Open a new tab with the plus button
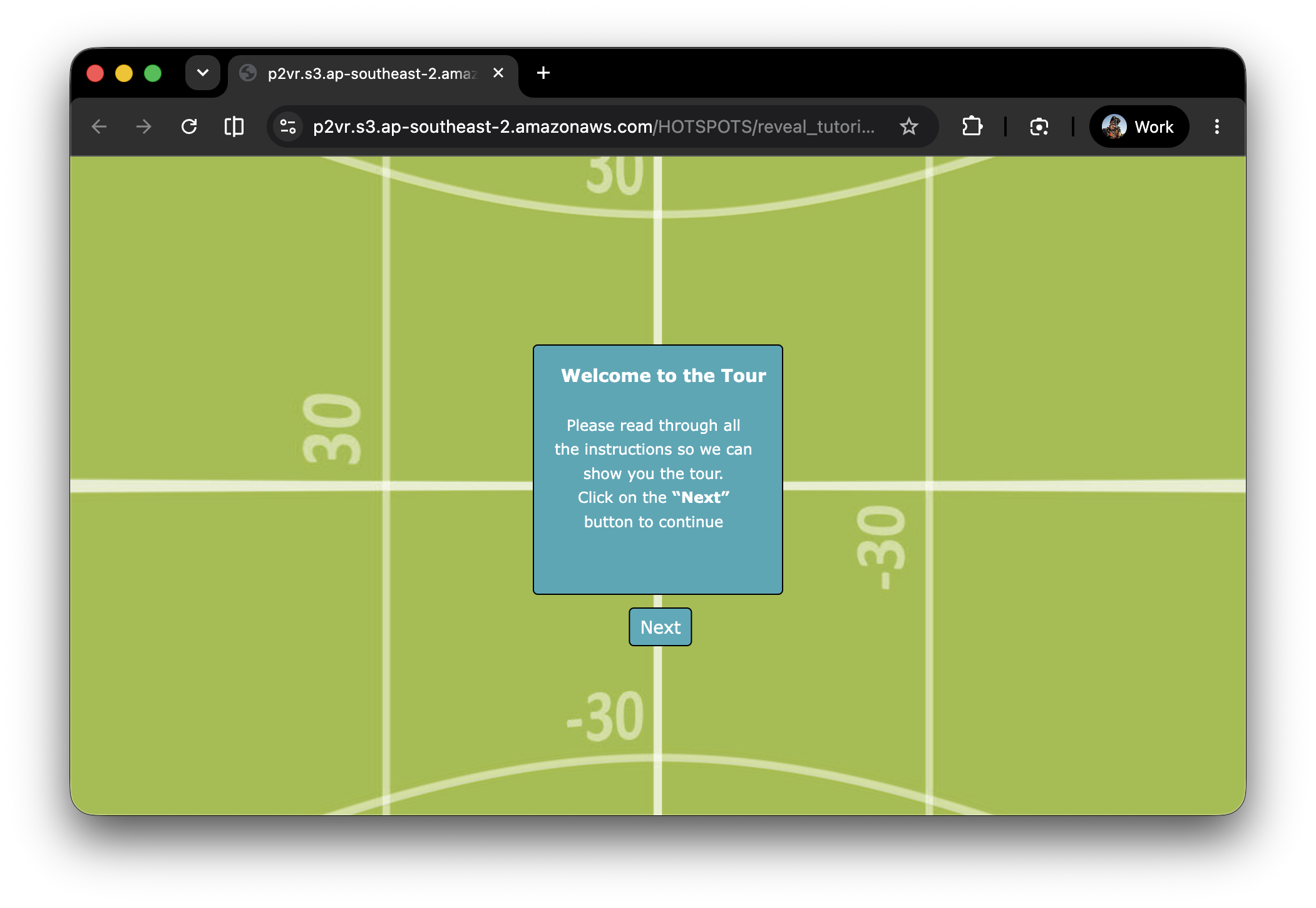Screen dimensions: 1316x908 [x=543, y=73]
